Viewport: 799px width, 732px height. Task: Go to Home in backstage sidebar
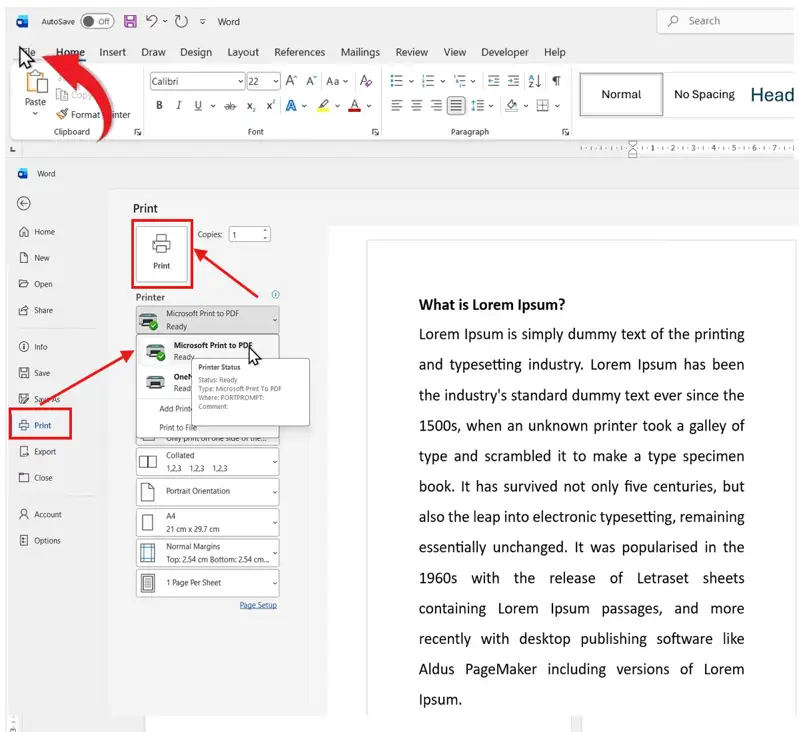[x=37, y=232]
